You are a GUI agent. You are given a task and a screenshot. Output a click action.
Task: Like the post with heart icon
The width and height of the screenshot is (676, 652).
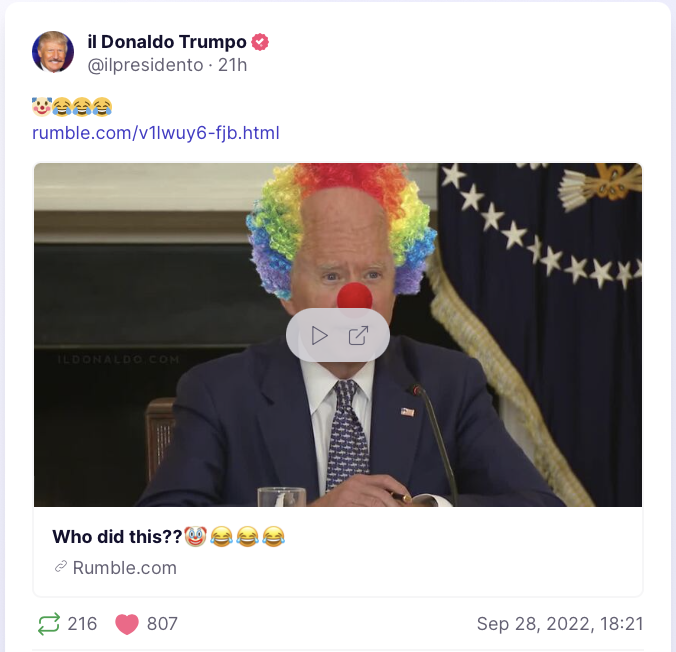click(127, 624)
